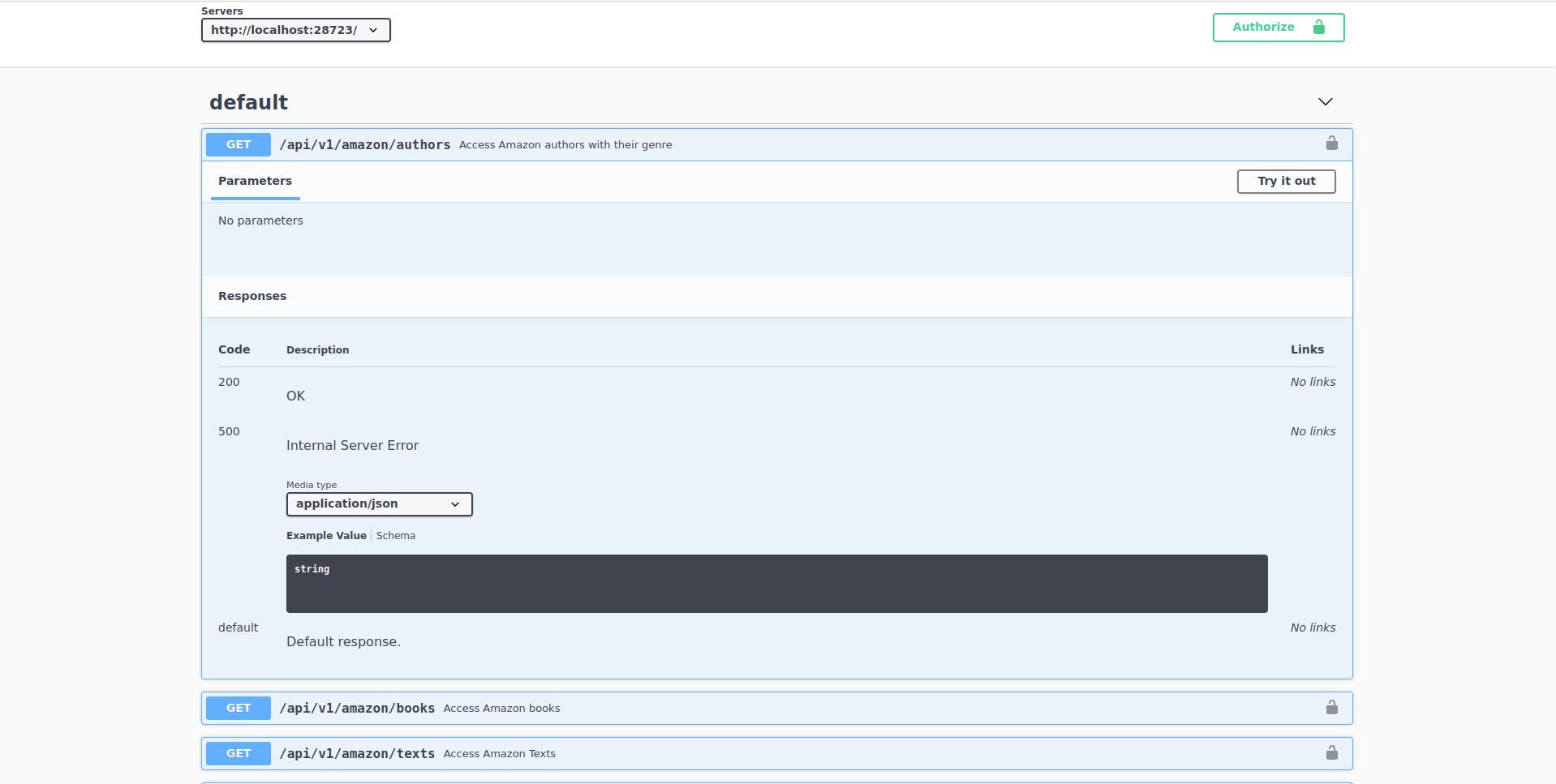Click the lock icon on texts endpoint
The width and height of the screenshot is (1556, 784).
click(x=1331, y=753)
